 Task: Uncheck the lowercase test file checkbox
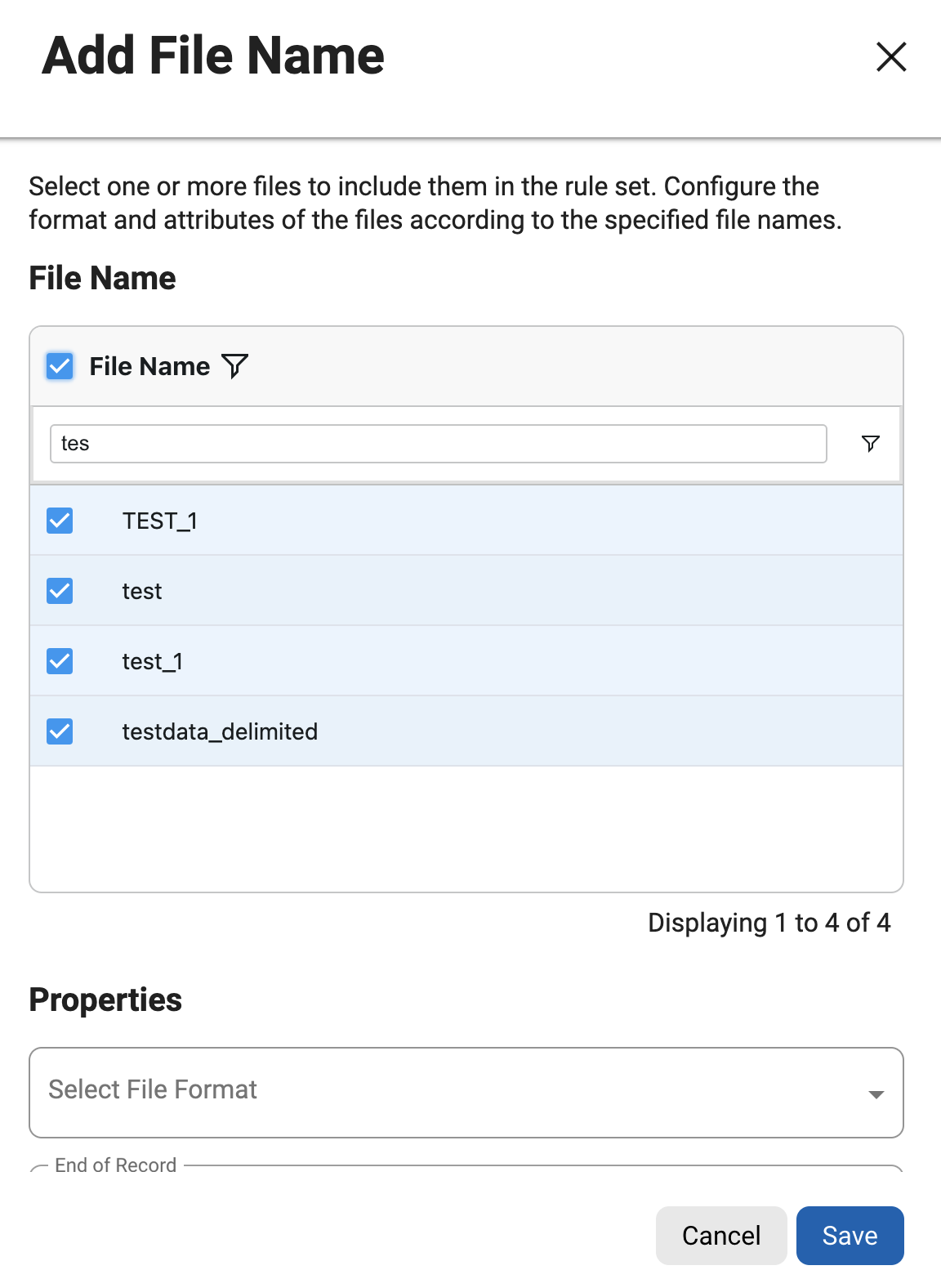(x=60, y=591)
